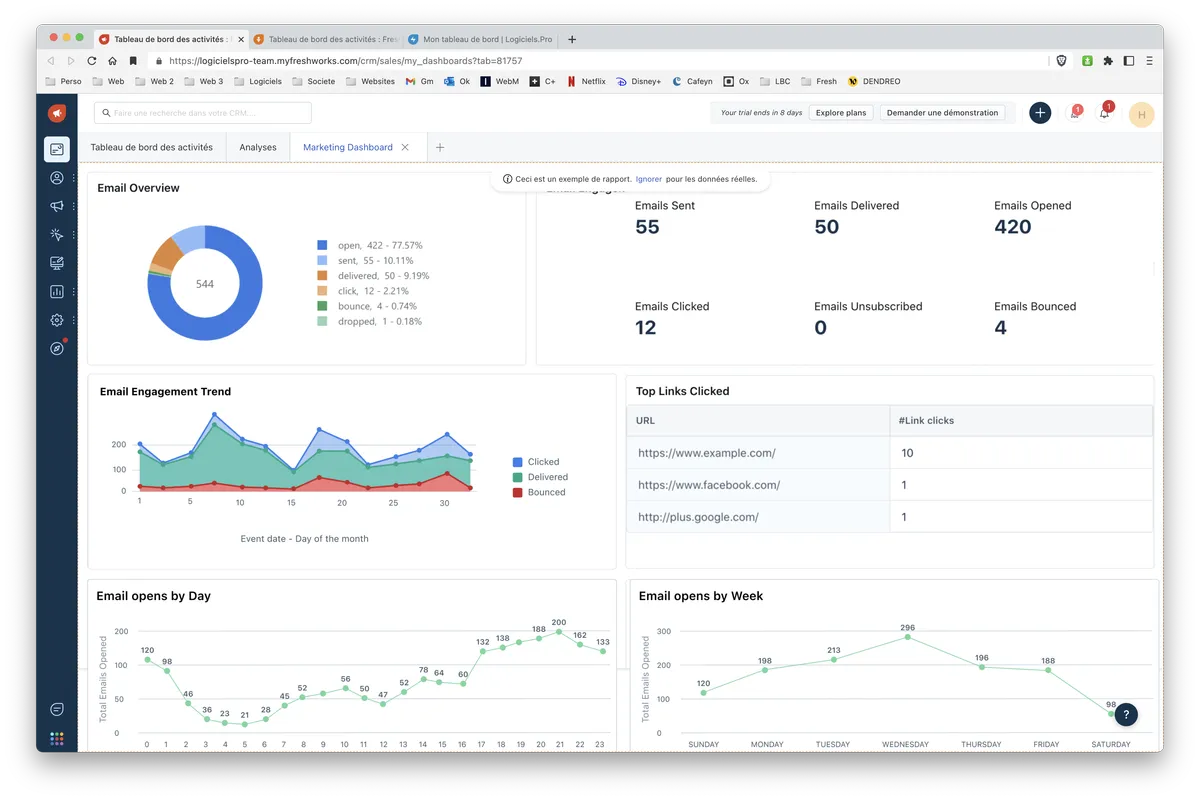This screenshot has height=800, width=1200.
Task: Click the dark blue plus quick-add button
Action: pyautogui.click(x=1040, y=113)
